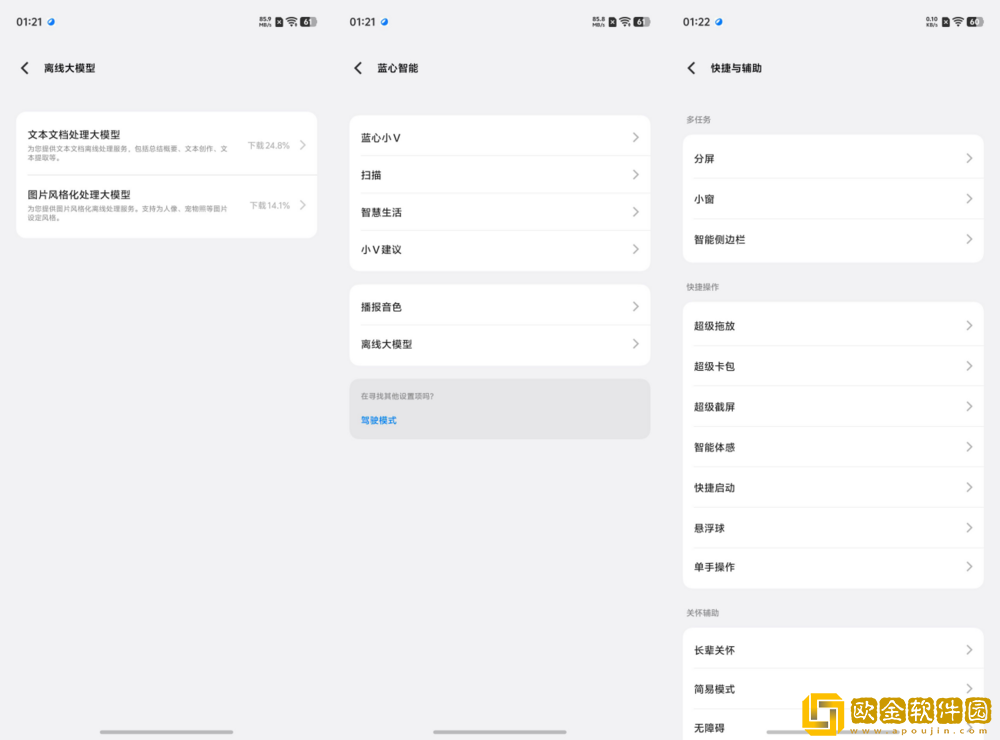Open the 驾驶模式 link

(x=378, y=420)
